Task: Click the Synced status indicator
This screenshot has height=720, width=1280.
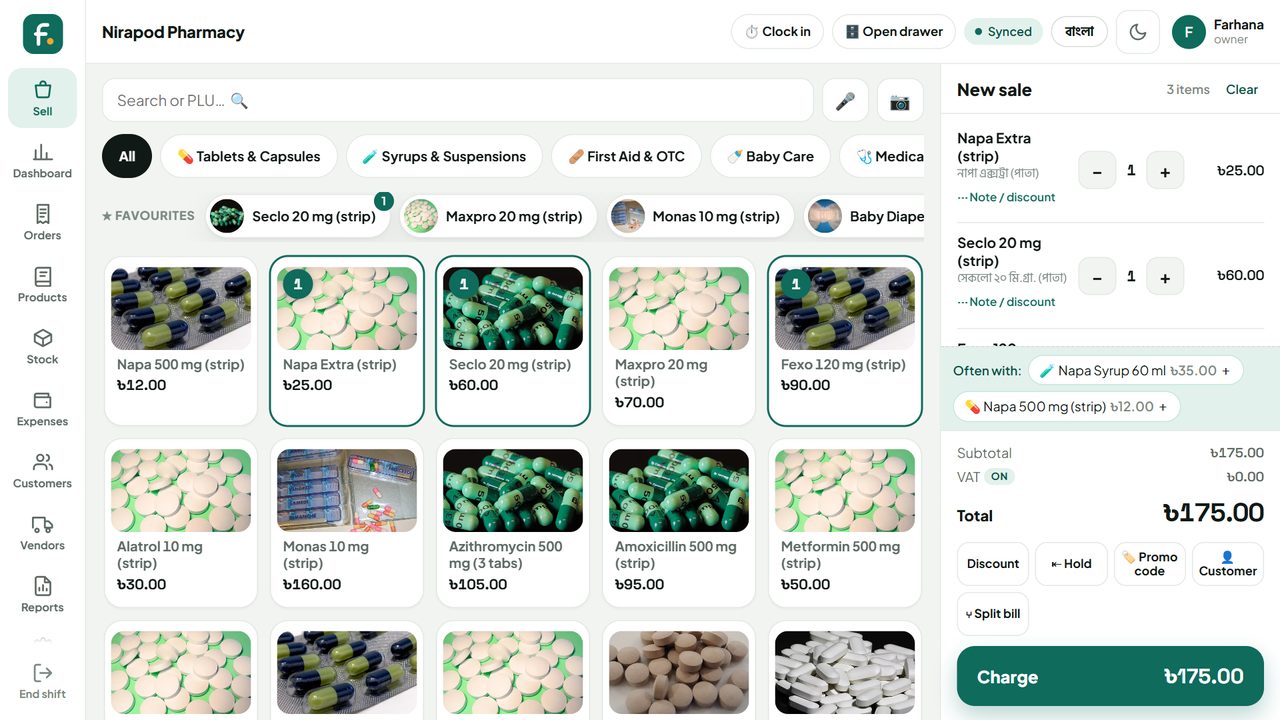Action: pos(1003,32)
